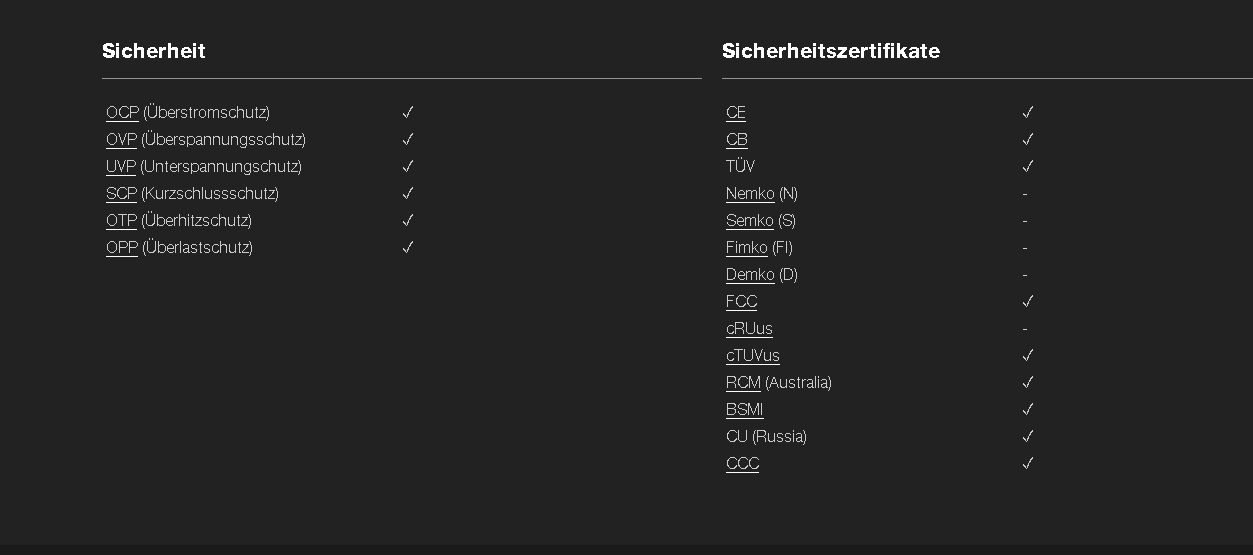Click the OTP abbreviation link
The height and width of the screenshot is (555, 1253).
click(121, 221)
